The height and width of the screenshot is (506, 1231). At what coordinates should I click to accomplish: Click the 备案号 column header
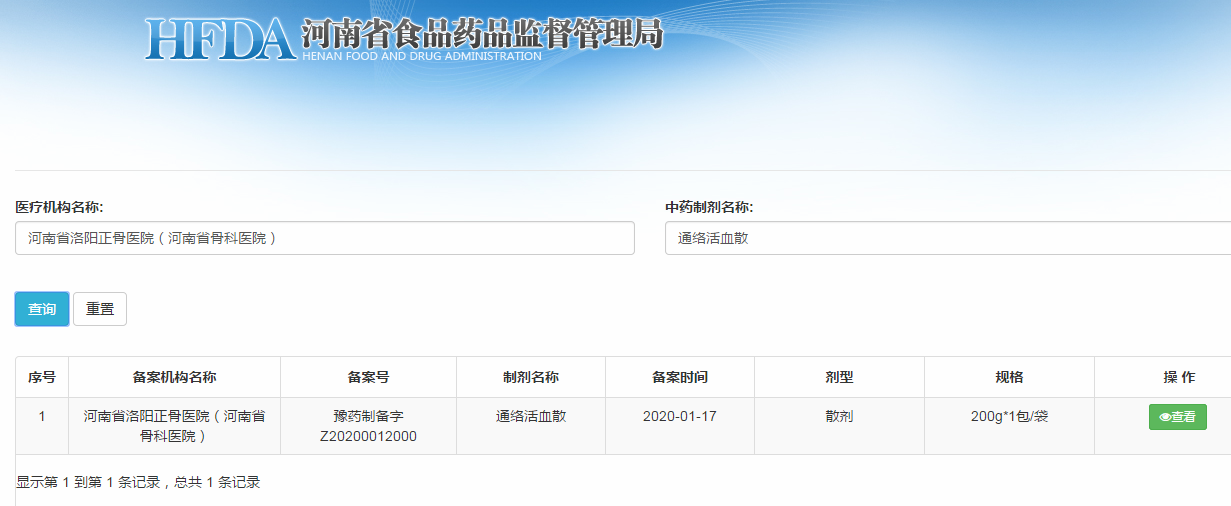(368, 377)
